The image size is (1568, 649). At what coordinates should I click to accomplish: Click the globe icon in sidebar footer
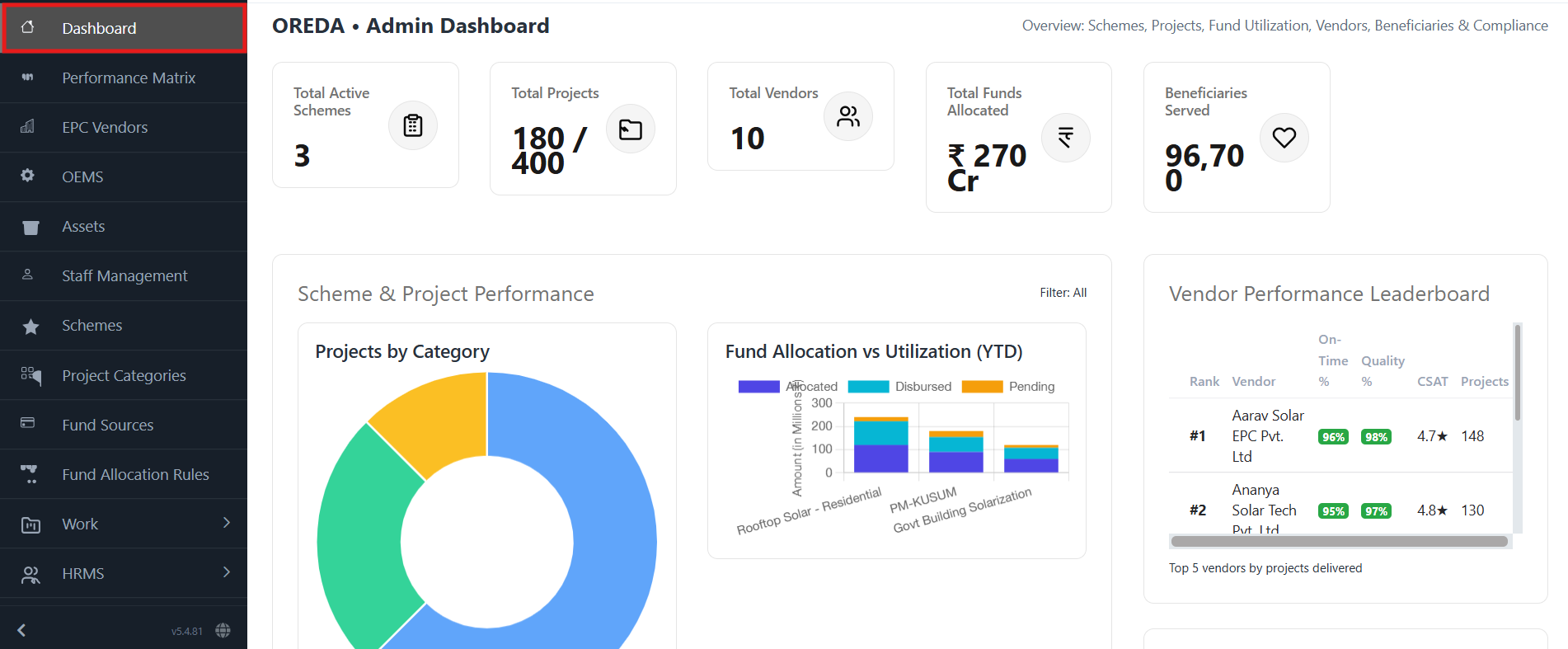pyautogui.click(x=223, y=631)
